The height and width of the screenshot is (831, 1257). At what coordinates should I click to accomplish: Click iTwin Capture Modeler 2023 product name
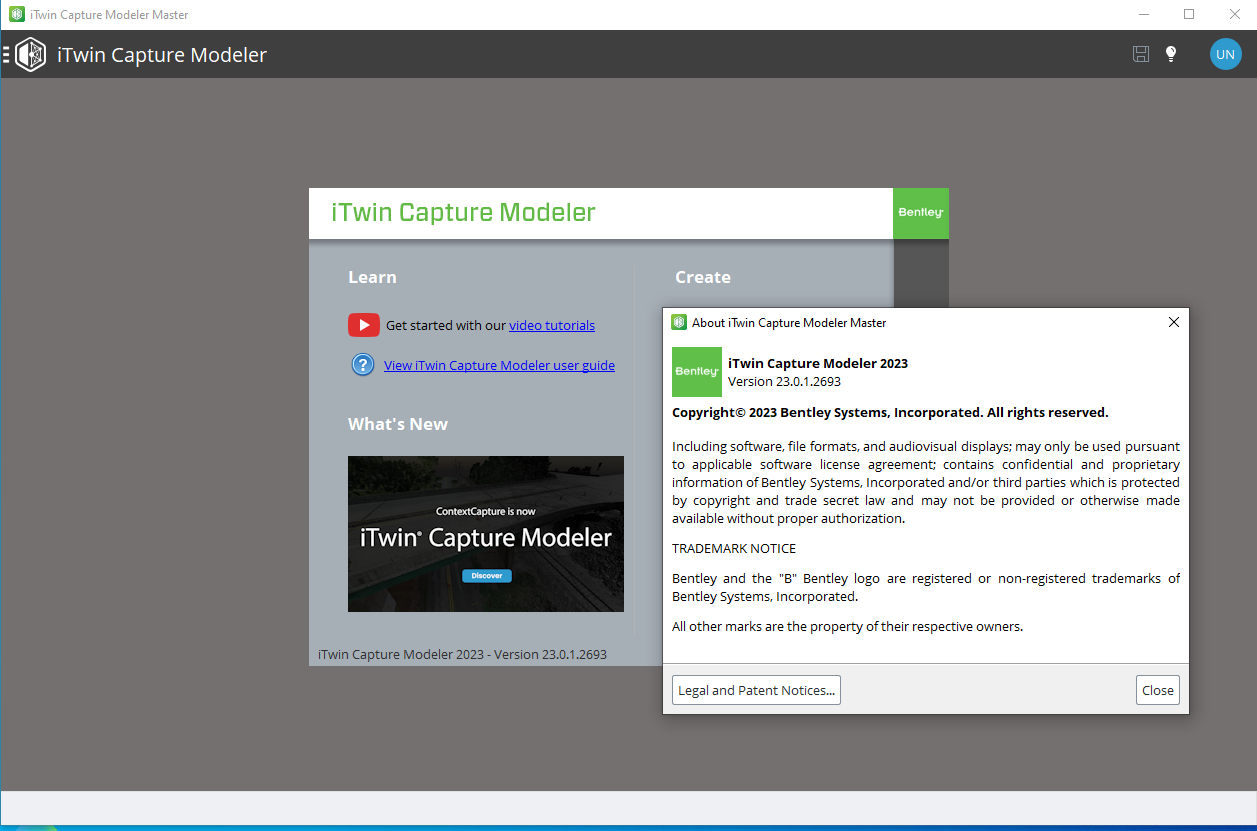pos(818,363)
